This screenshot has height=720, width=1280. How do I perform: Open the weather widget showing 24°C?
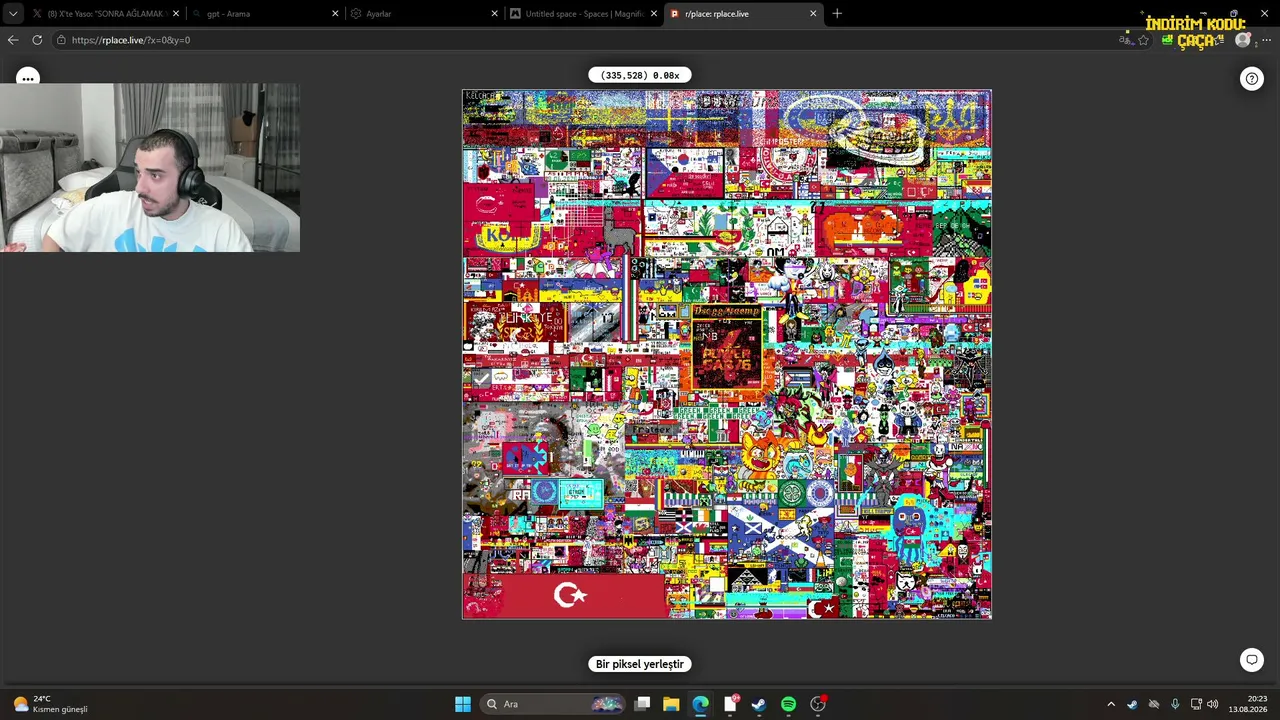coord(50,704)
